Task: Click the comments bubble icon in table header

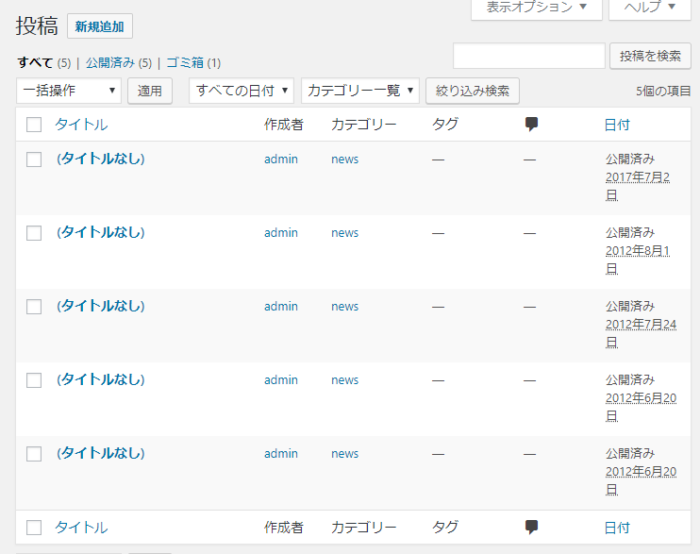Action: click(x=531, y=125)
